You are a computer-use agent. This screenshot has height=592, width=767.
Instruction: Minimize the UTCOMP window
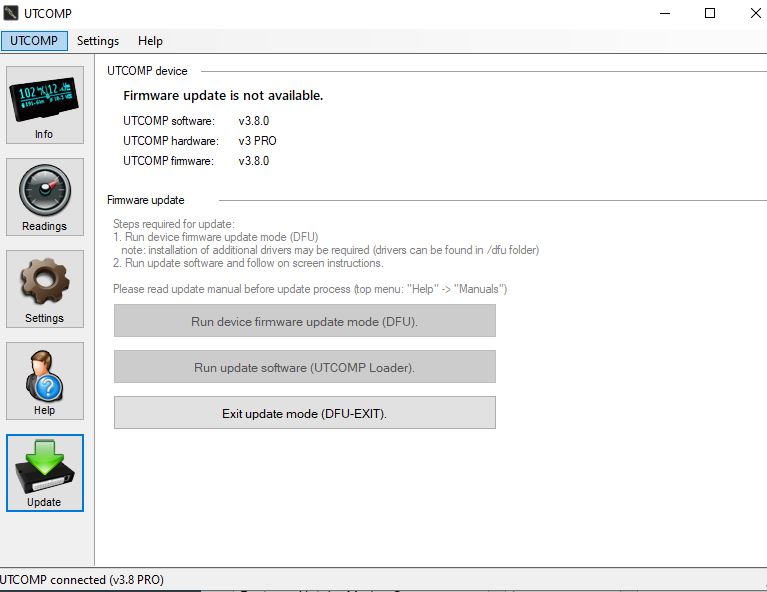click(665, 13)
